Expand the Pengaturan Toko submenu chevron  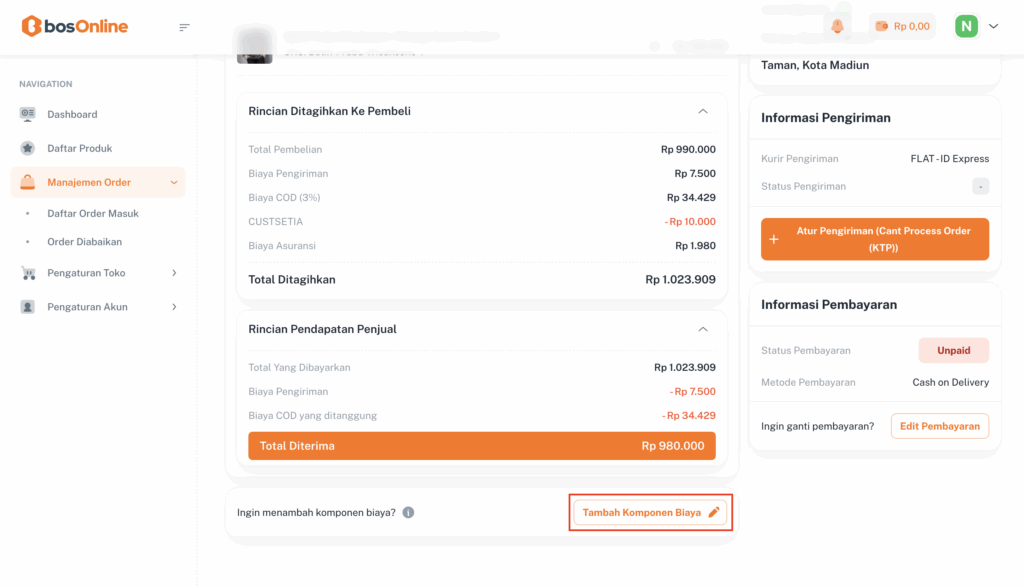[174, 273]
